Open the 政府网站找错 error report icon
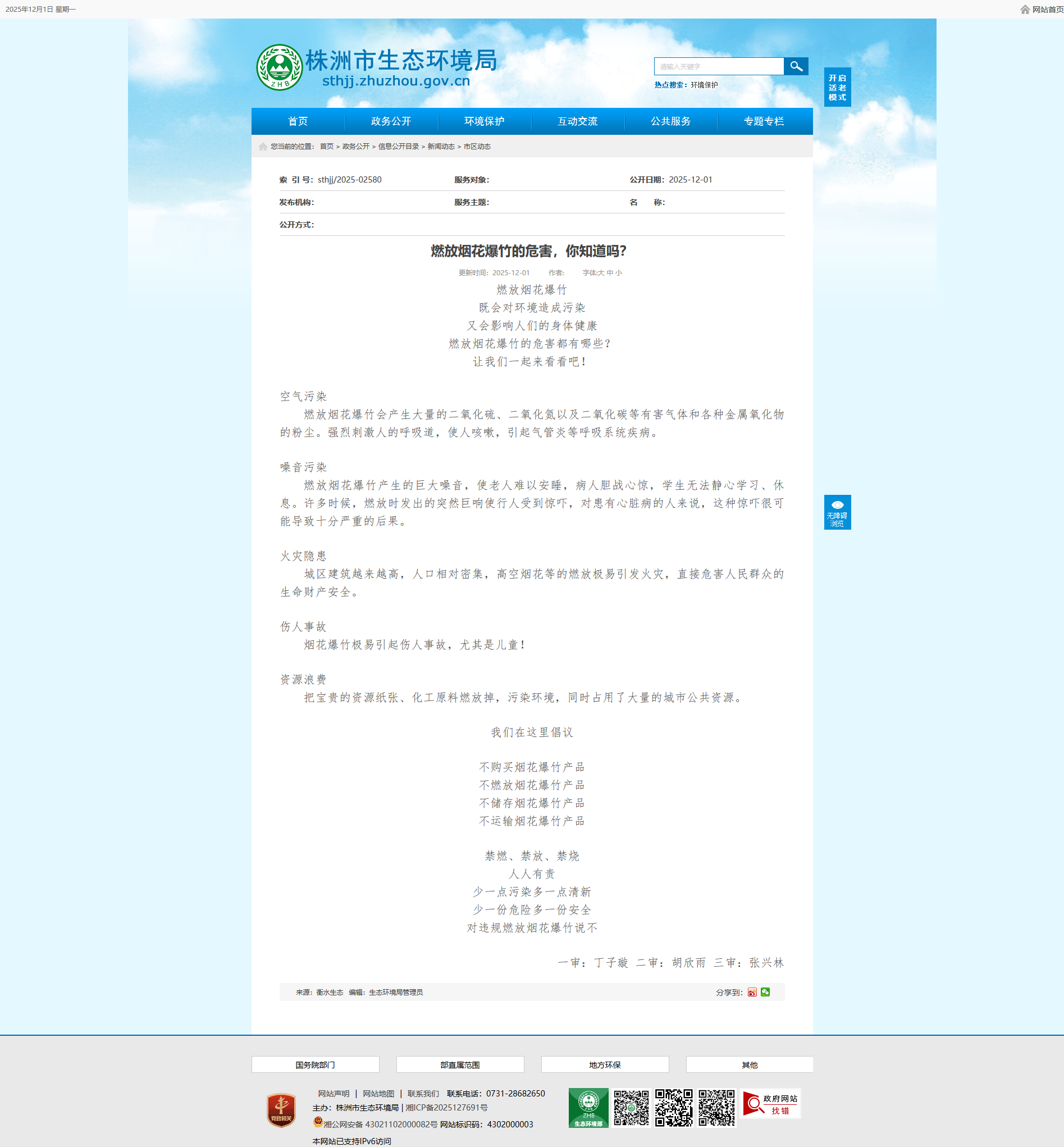1064x1147 pixels. [770, 1104]
